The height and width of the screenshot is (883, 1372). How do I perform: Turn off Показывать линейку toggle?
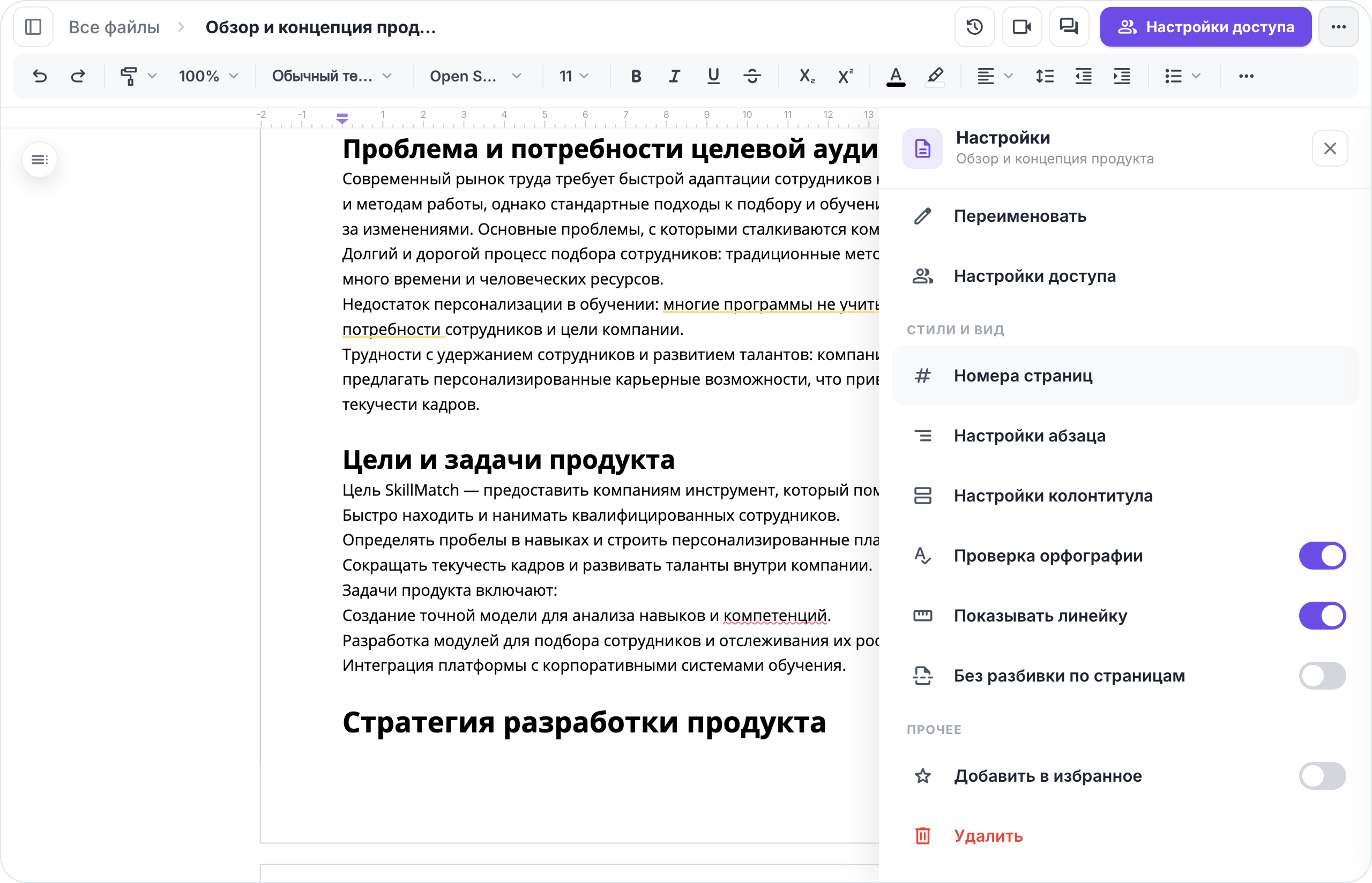click(1322, 615)
